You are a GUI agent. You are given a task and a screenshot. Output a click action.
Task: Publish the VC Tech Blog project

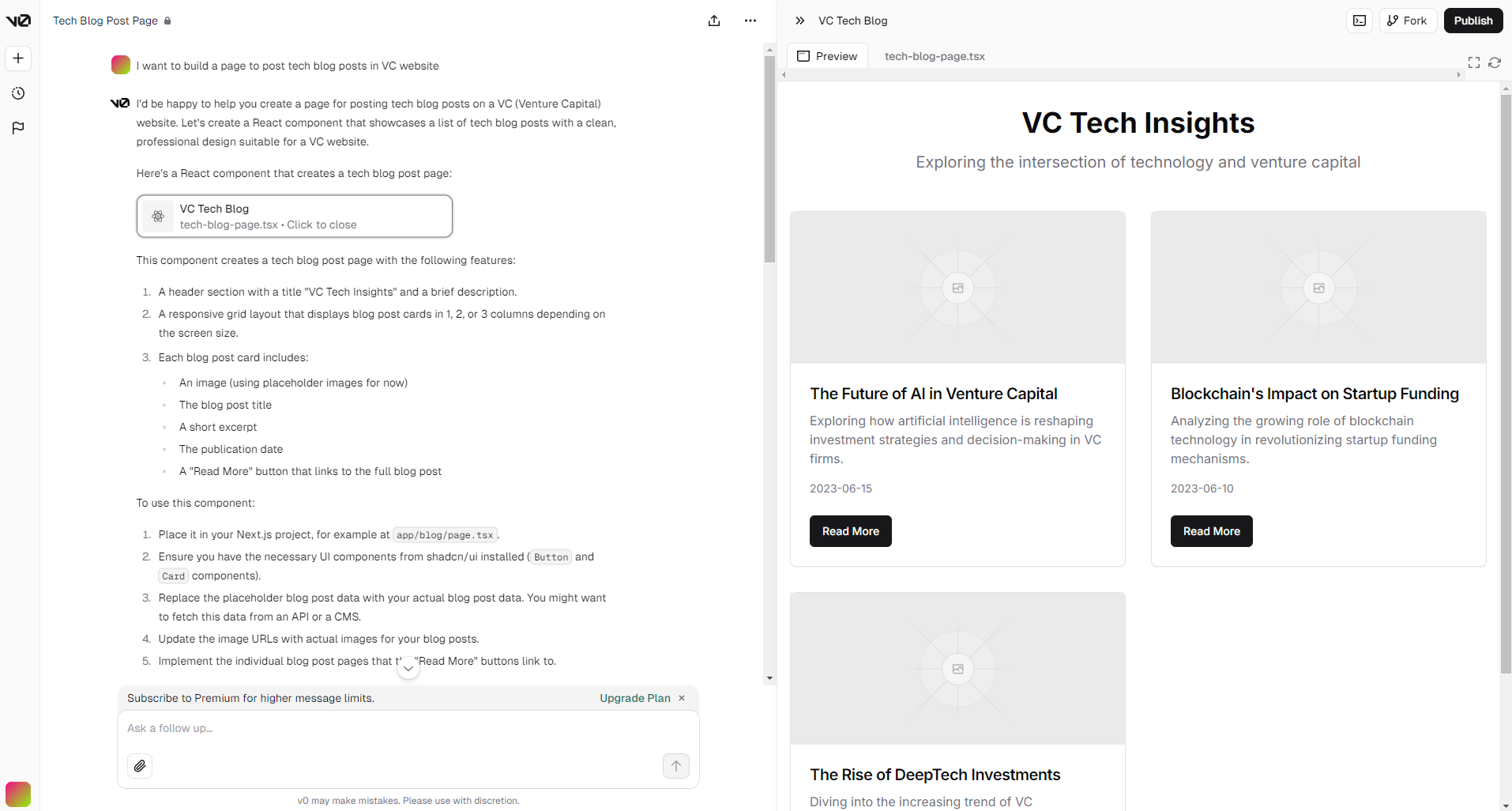pyautogui.click(x=1472, y=20)
